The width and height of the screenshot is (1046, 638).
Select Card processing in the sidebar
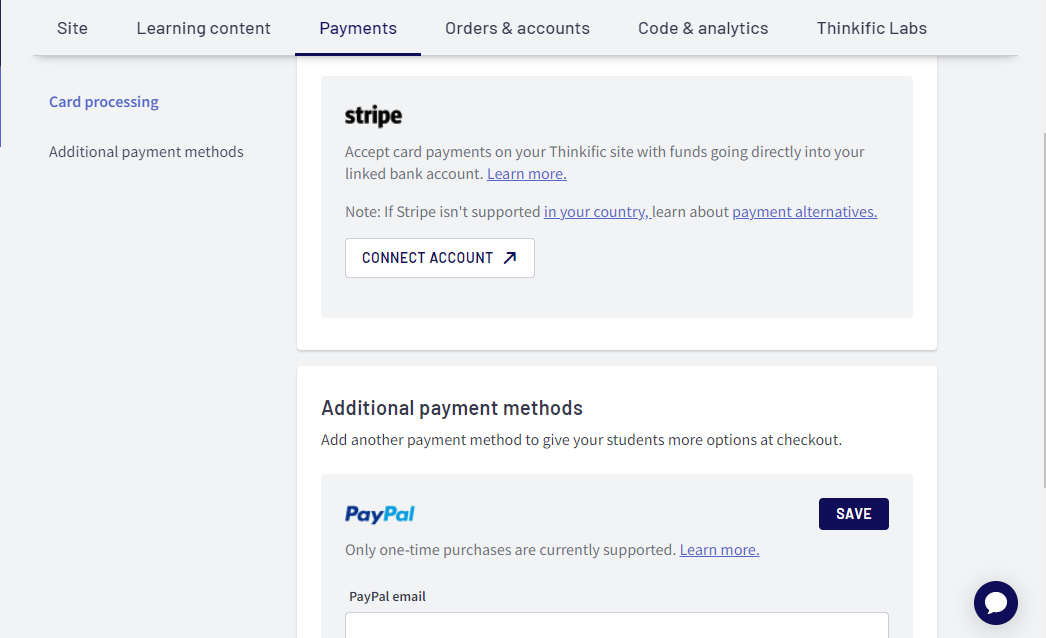[104, 101]
